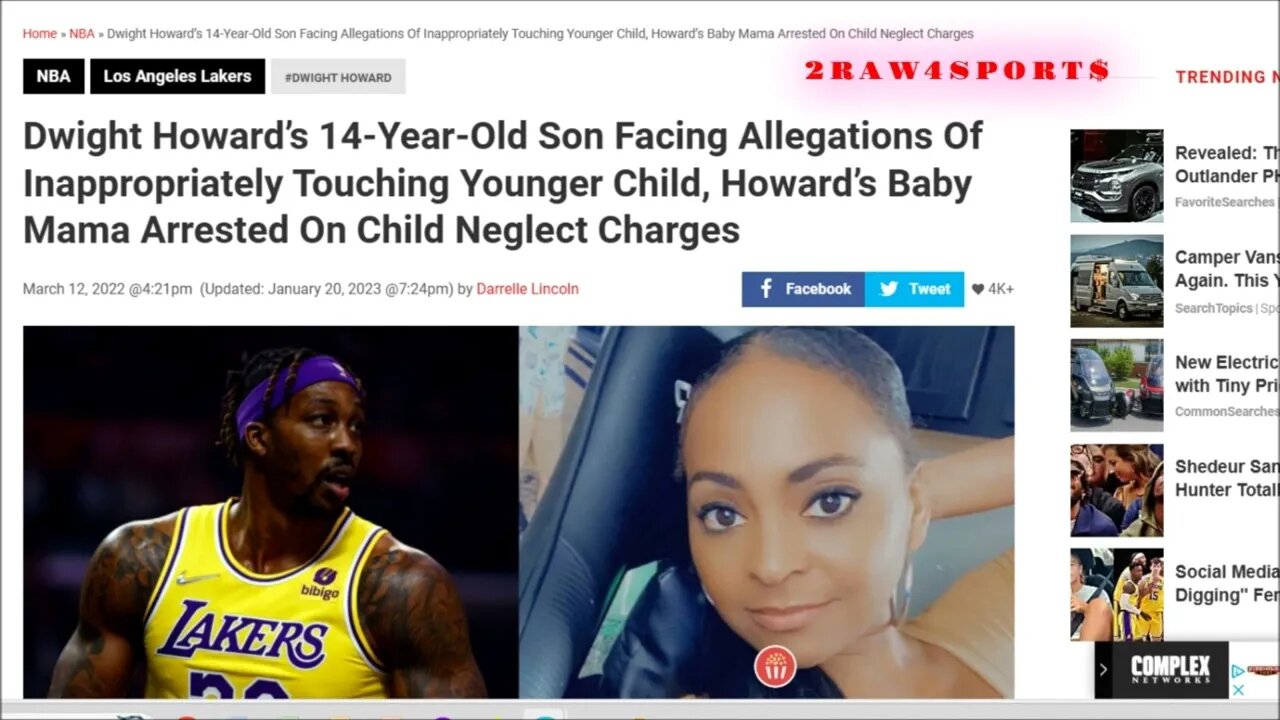Click the Lakers player photo
Viewport: 1280px width, 720px height.
tap(271, 512)
